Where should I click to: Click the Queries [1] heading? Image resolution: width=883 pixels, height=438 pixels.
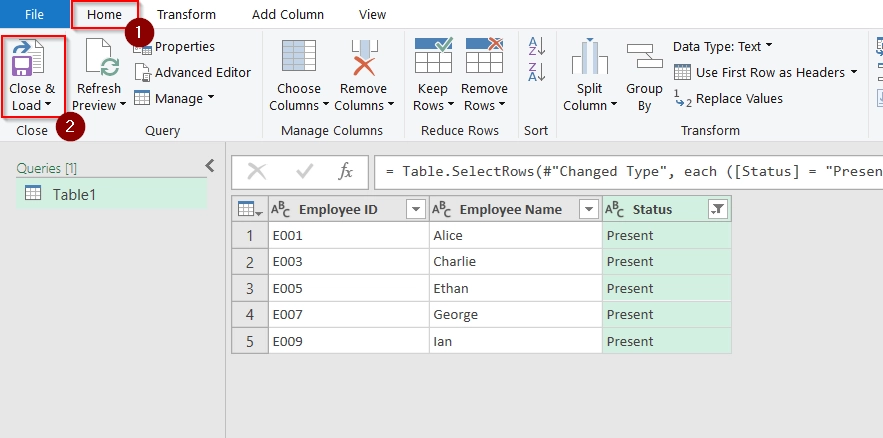pyautogui.click(x=47, y=168)
